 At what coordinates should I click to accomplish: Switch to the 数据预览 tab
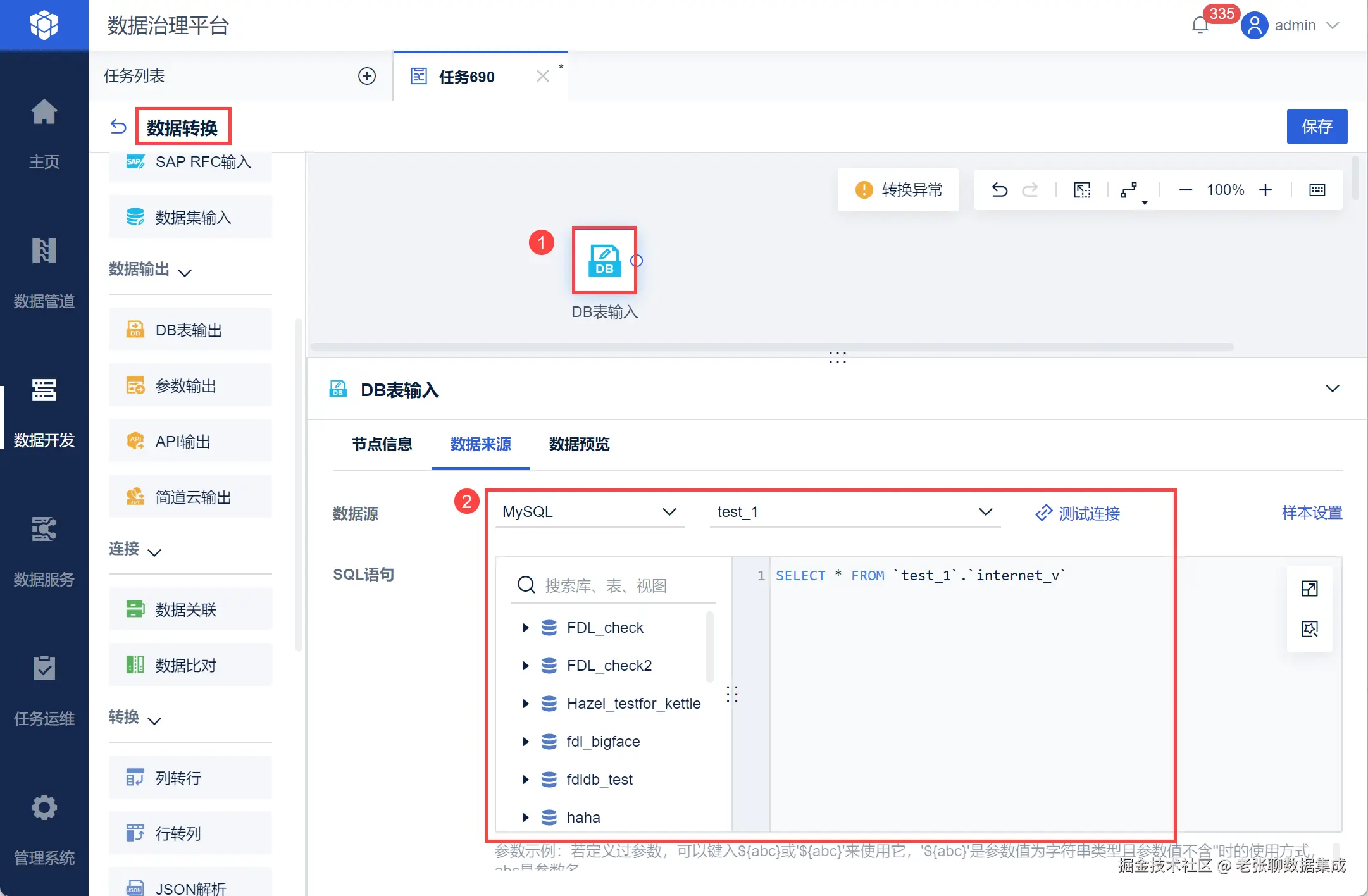[580, 444]
